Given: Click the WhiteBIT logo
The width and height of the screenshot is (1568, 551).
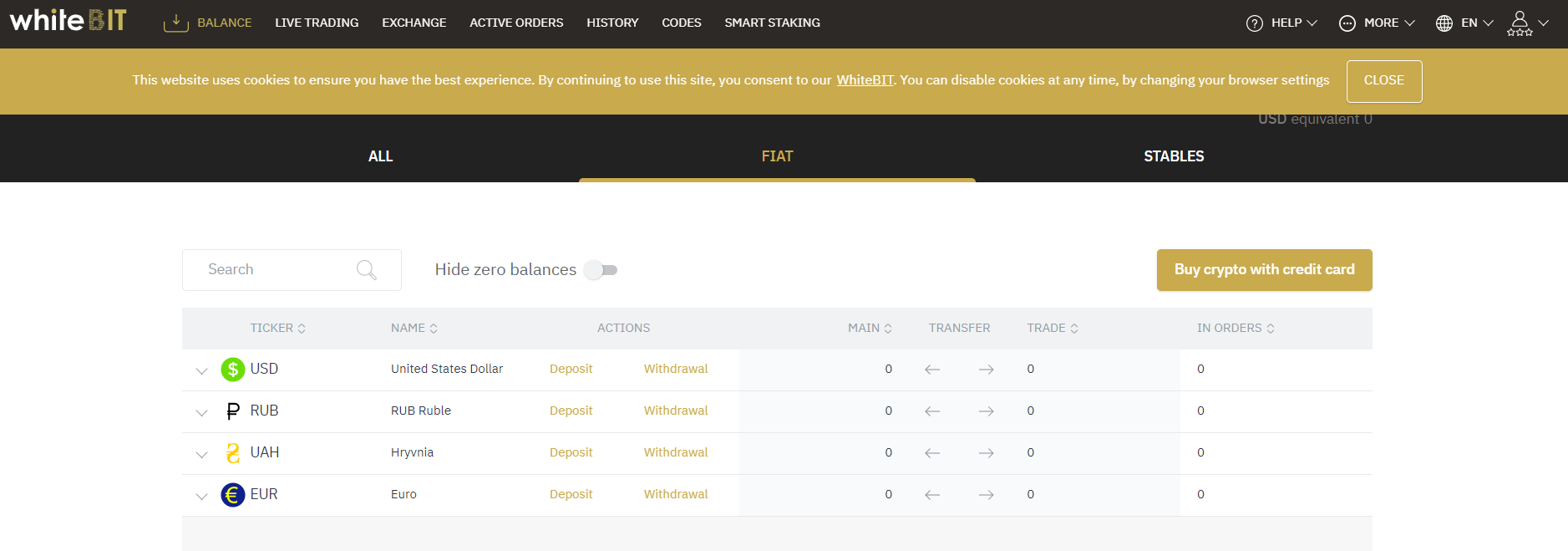Looking at the screenshot, I should [68, 20].
